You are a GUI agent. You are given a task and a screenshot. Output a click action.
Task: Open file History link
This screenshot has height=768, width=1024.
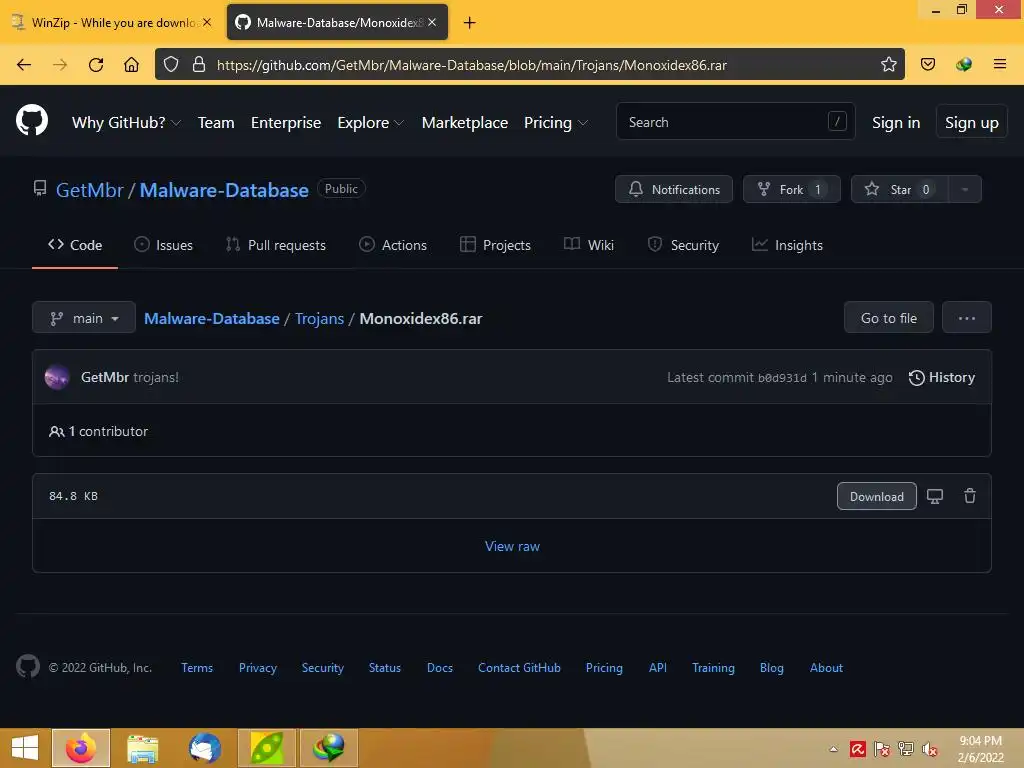pyautogui.click(x=942, y=377)
